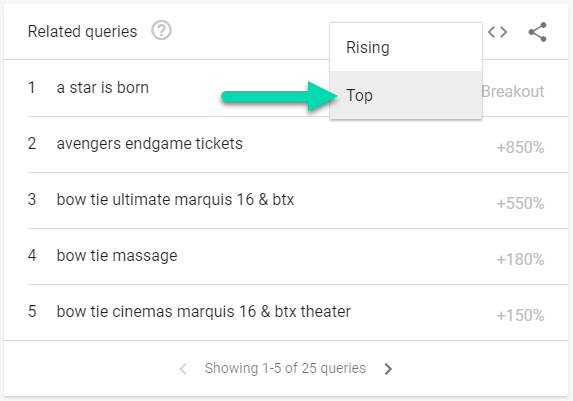This screenshot has height=401, width=573.
Task: Go to next page of queries
Action: click(x=388, y=369)
